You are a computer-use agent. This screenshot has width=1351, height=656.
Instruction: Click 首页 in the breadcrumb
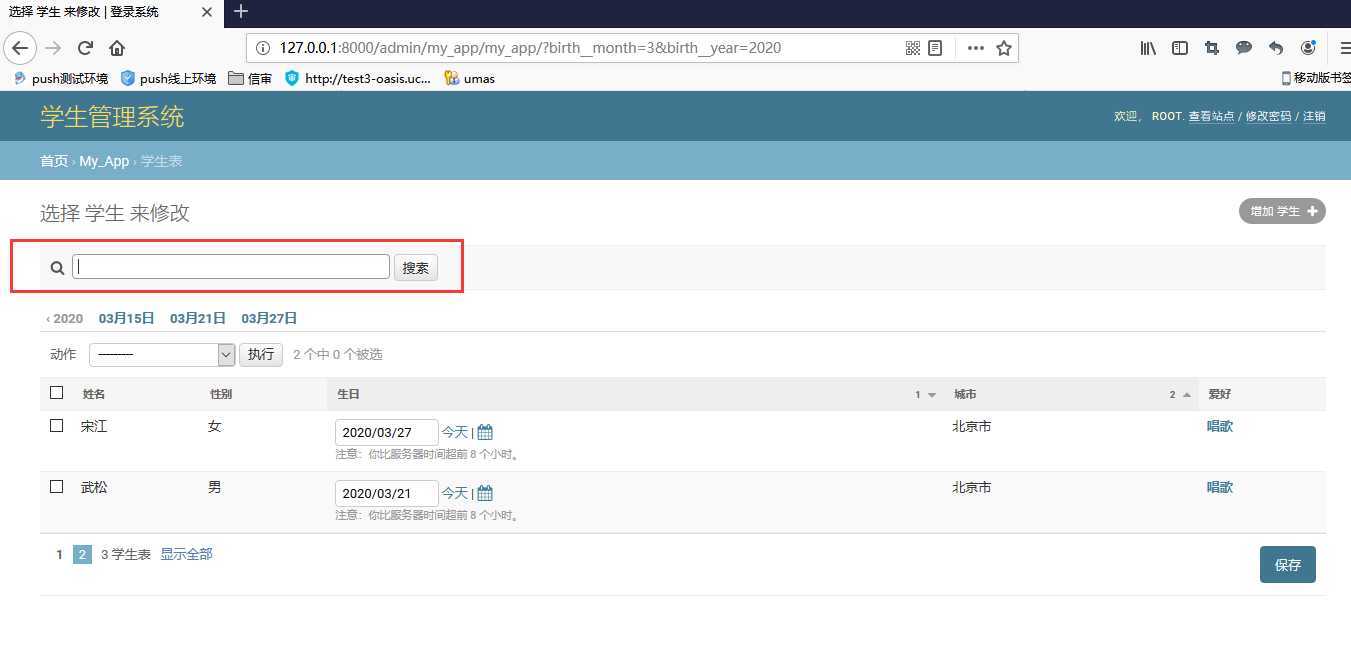pyautogui.click(x=54, y=161)
